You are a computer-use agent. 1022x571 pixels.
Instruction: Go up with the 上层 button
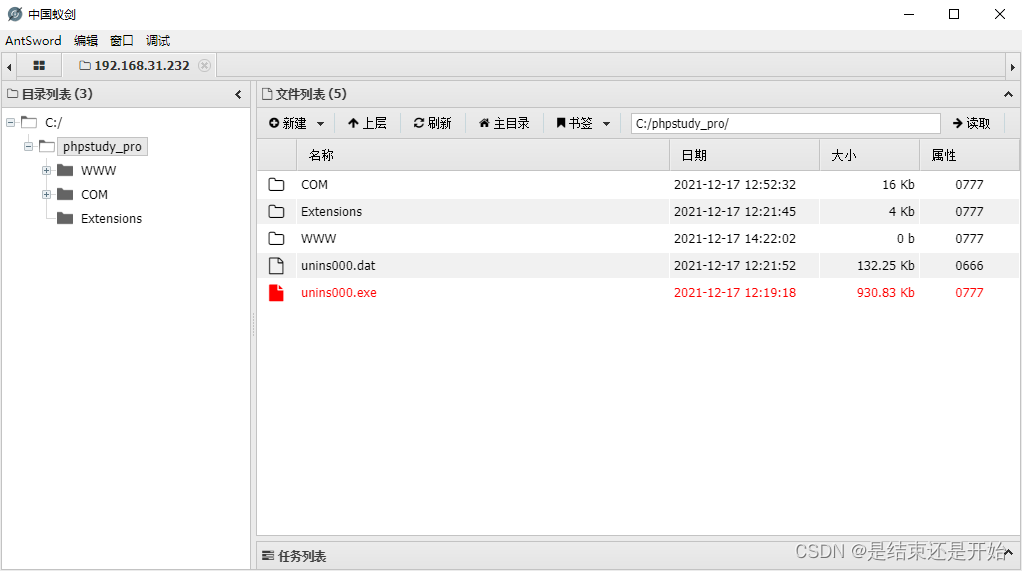[x=367, y=123]
